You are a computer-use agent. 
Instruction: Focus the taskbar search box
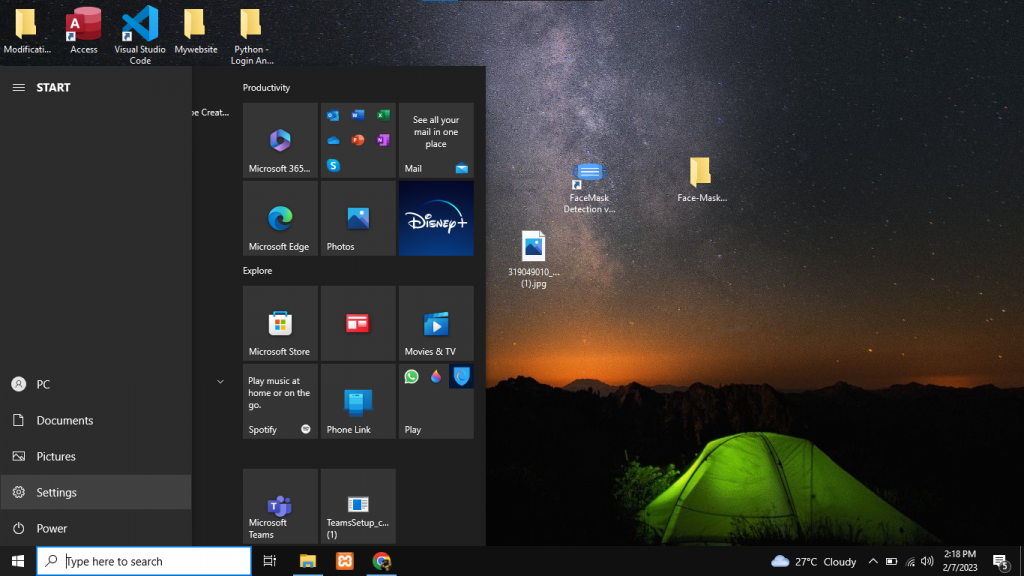[x=144, y=561]
